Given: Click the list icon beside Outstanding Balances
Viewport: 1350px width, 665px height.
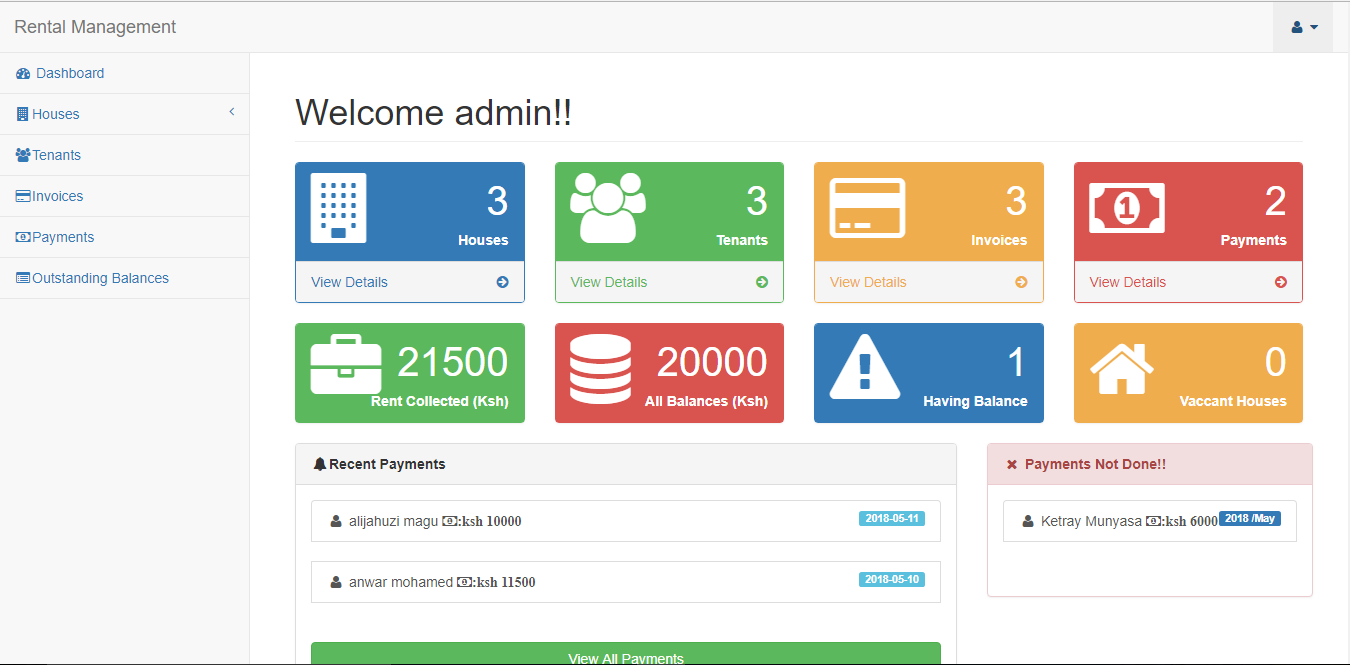Looking at the screenshot, I should (23, 278).
